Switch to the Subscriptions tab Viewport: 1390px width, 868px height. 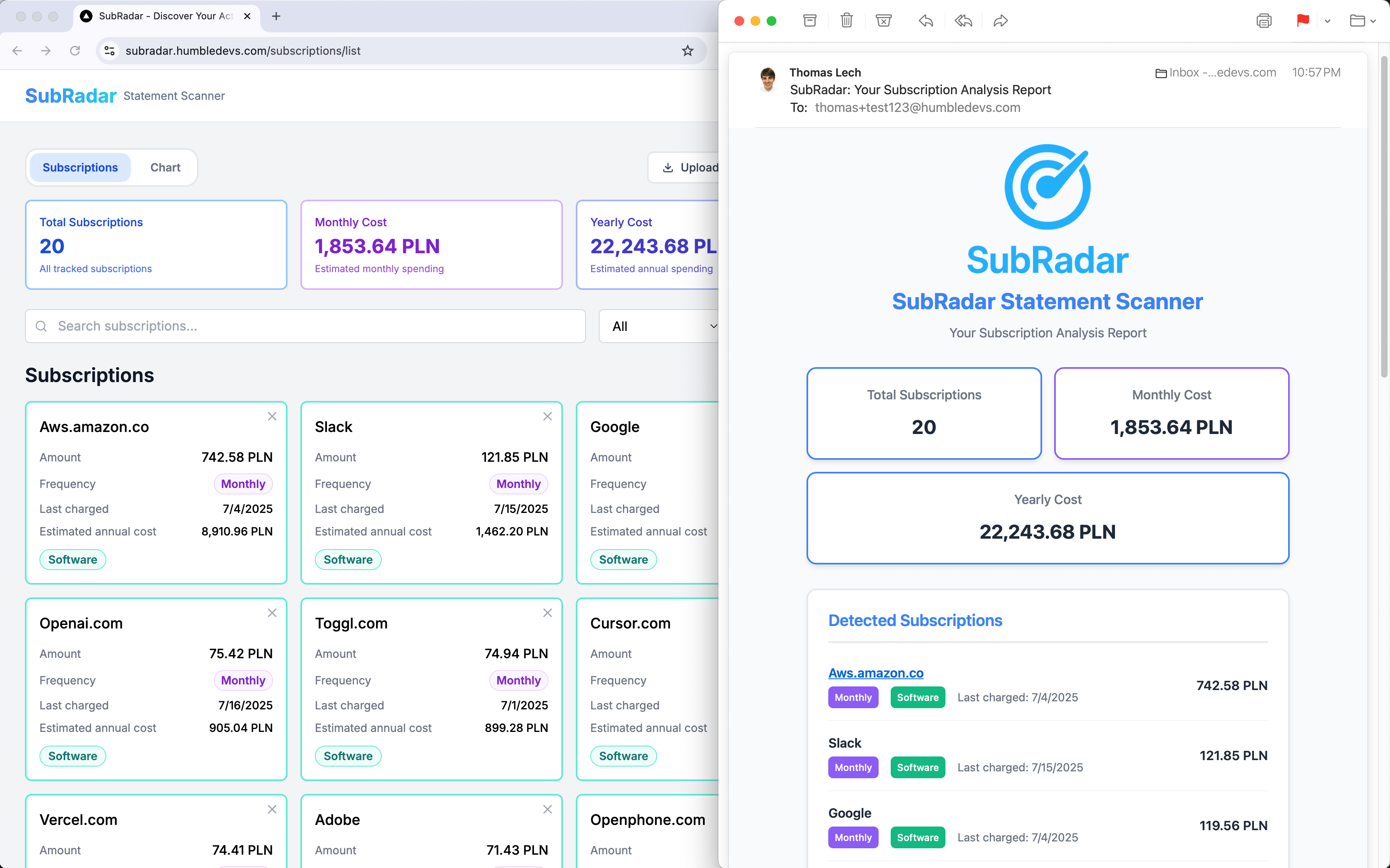(x=80, y=167)
